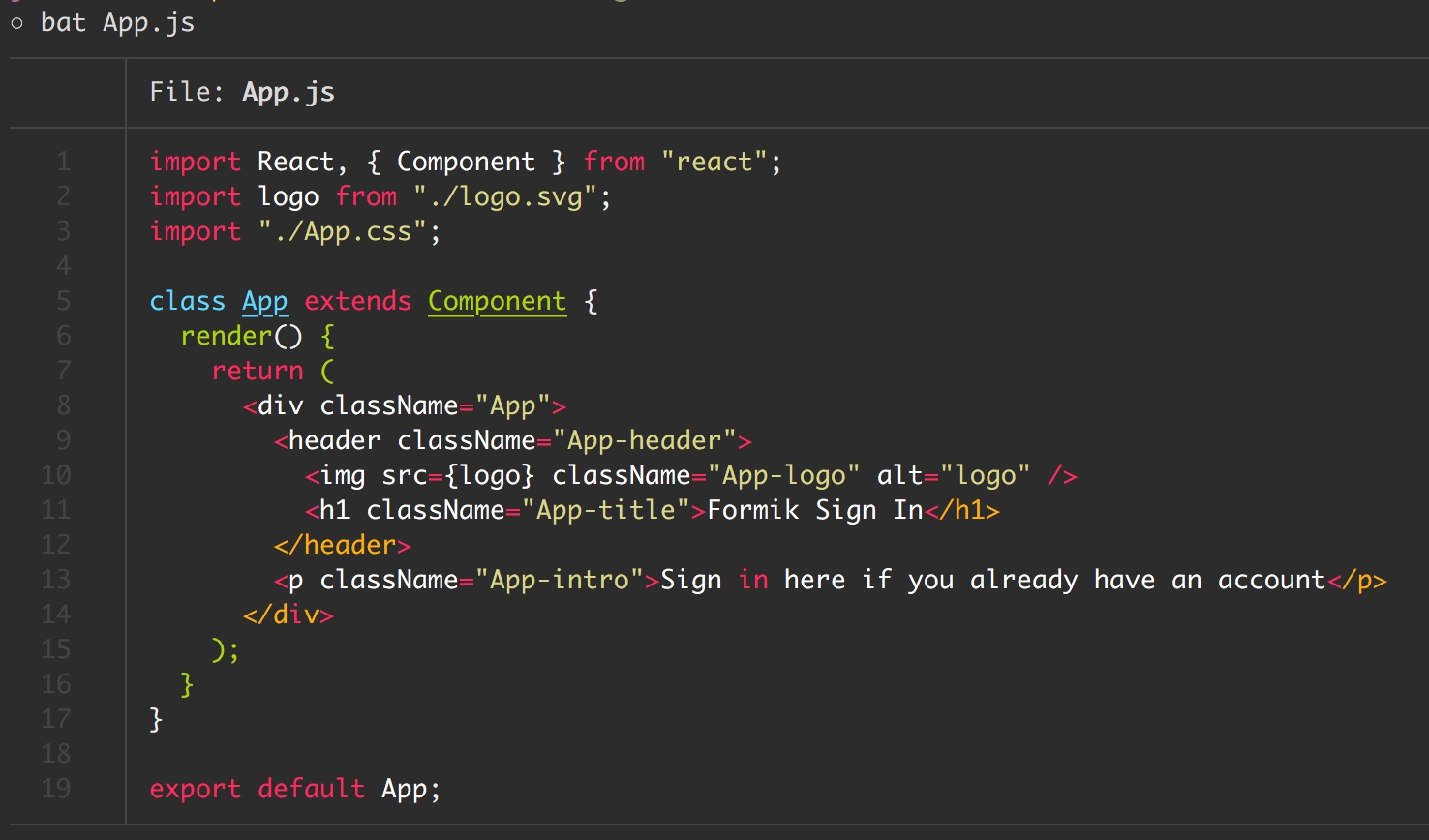
Task: Click the "File: App.js" header label
Action: click(x=242, y=92)
